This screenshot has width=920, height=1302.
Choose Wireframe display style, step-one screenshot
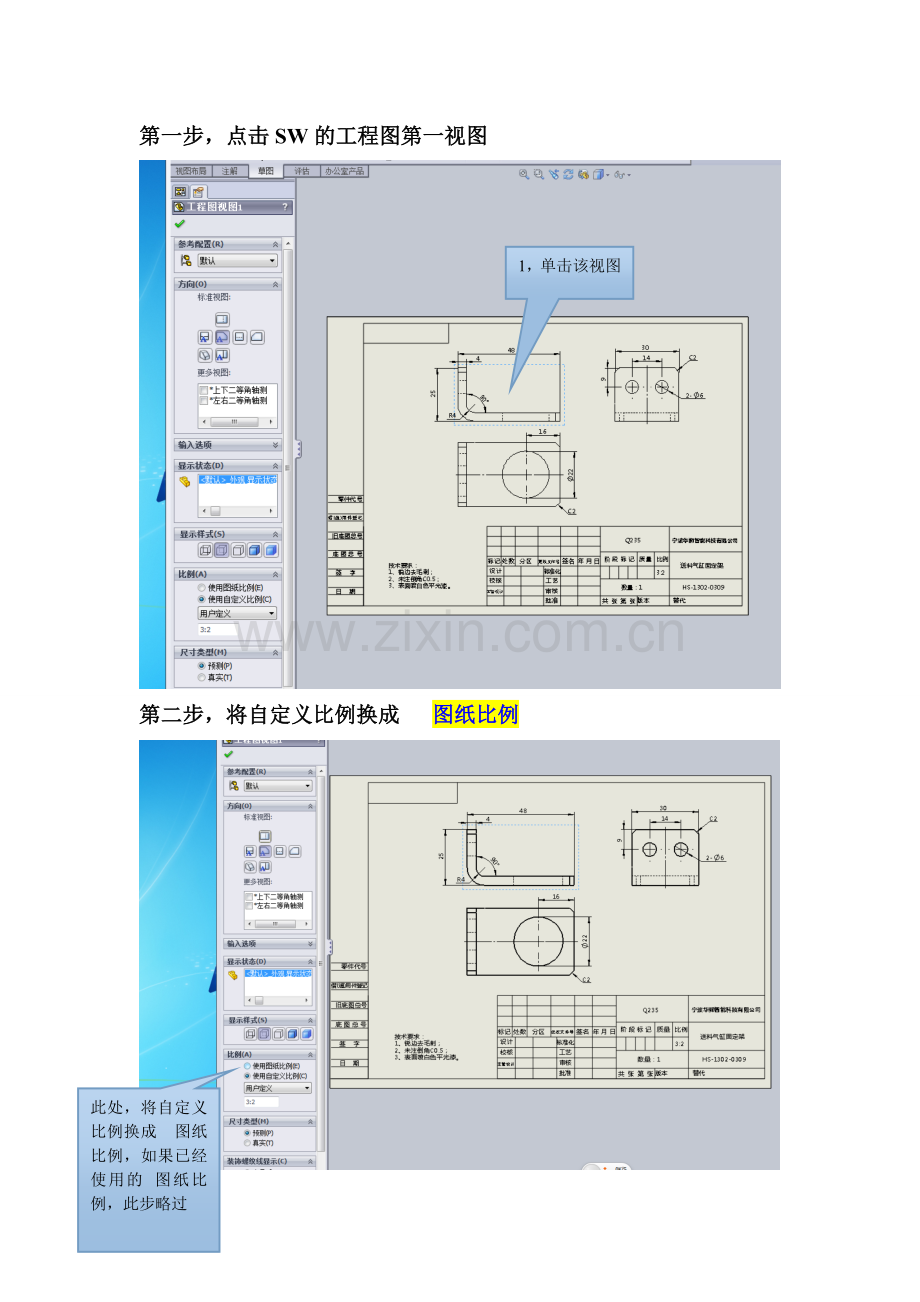pos(205,550)
